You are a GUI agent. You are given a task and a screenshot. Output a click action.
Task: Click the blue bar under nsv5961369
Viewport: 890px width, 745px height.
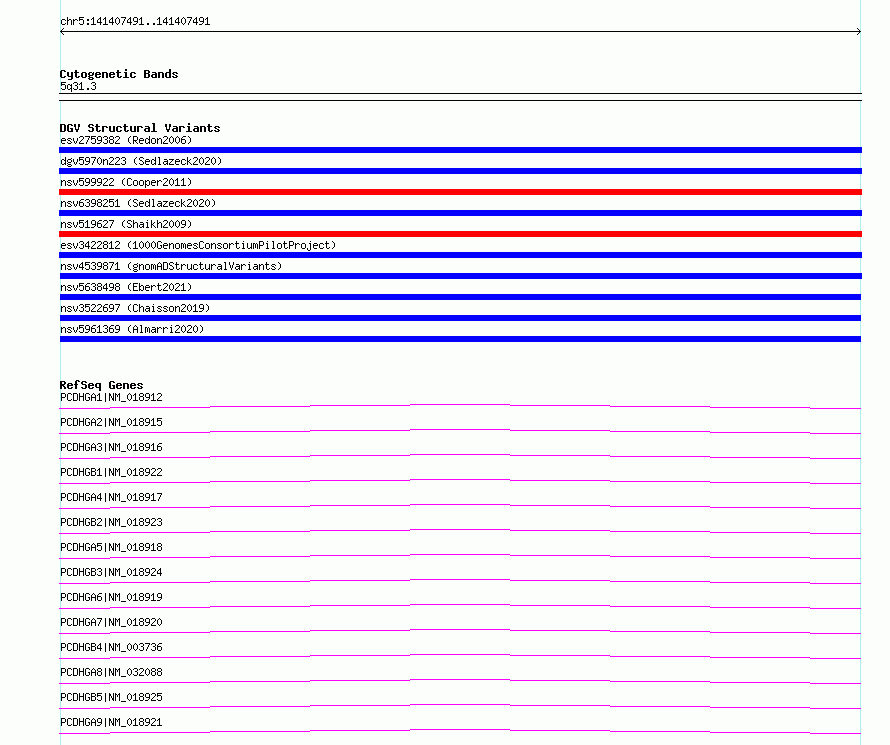460,339
